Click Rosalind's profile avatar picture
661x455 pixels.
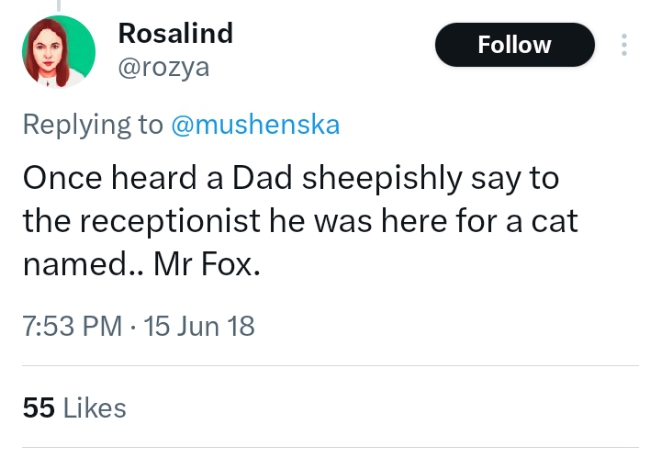[x=59, y=51]
